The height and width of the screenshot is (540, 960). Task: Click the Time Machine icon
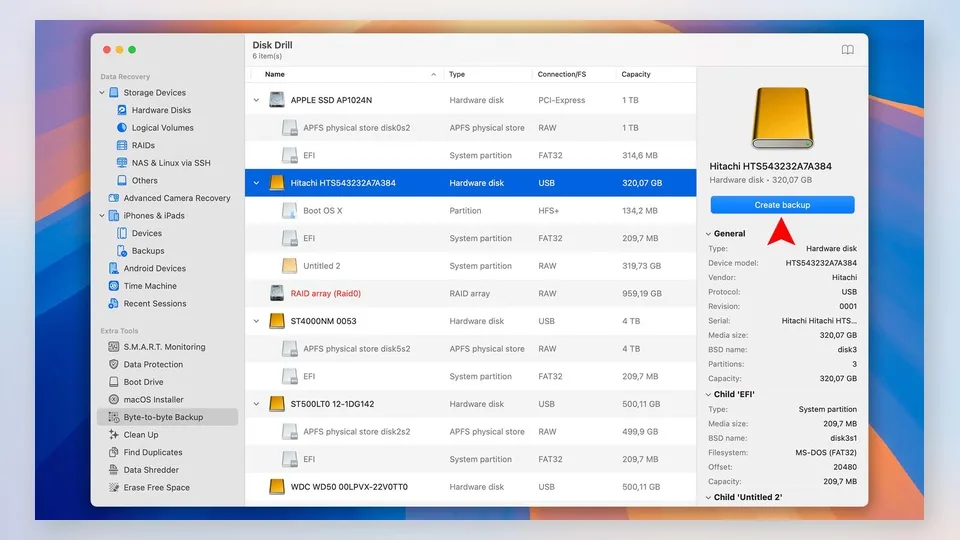[x=113, y=286]
